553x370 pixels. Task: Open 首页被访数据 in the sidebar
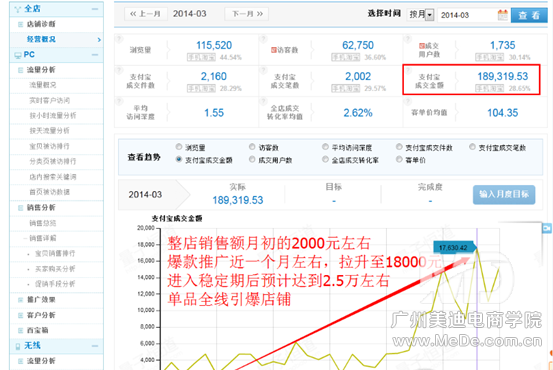tap(50, 192)
